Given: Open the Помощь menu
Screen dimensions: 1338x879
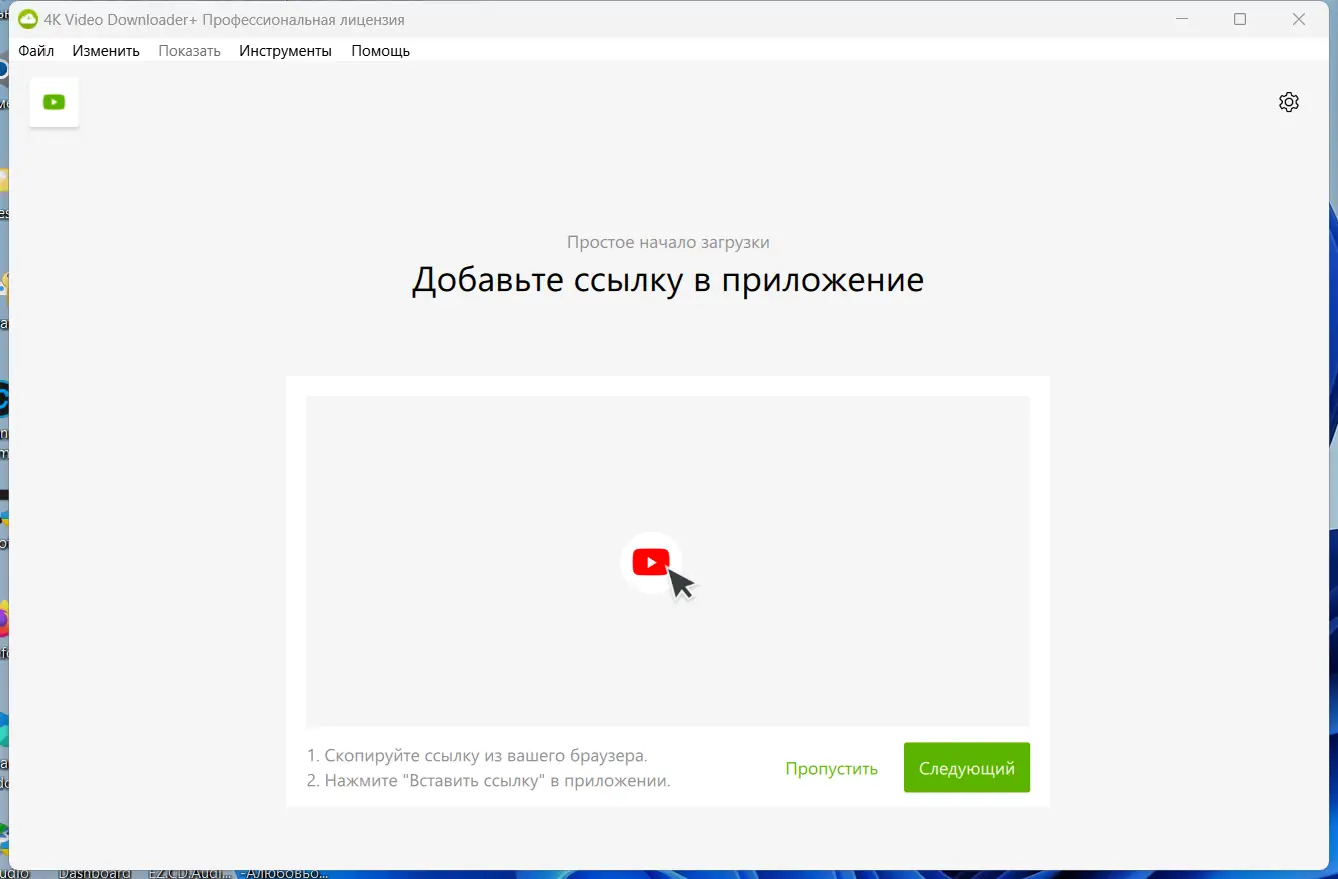Looking at the screenshot, I should coord(380,51).
